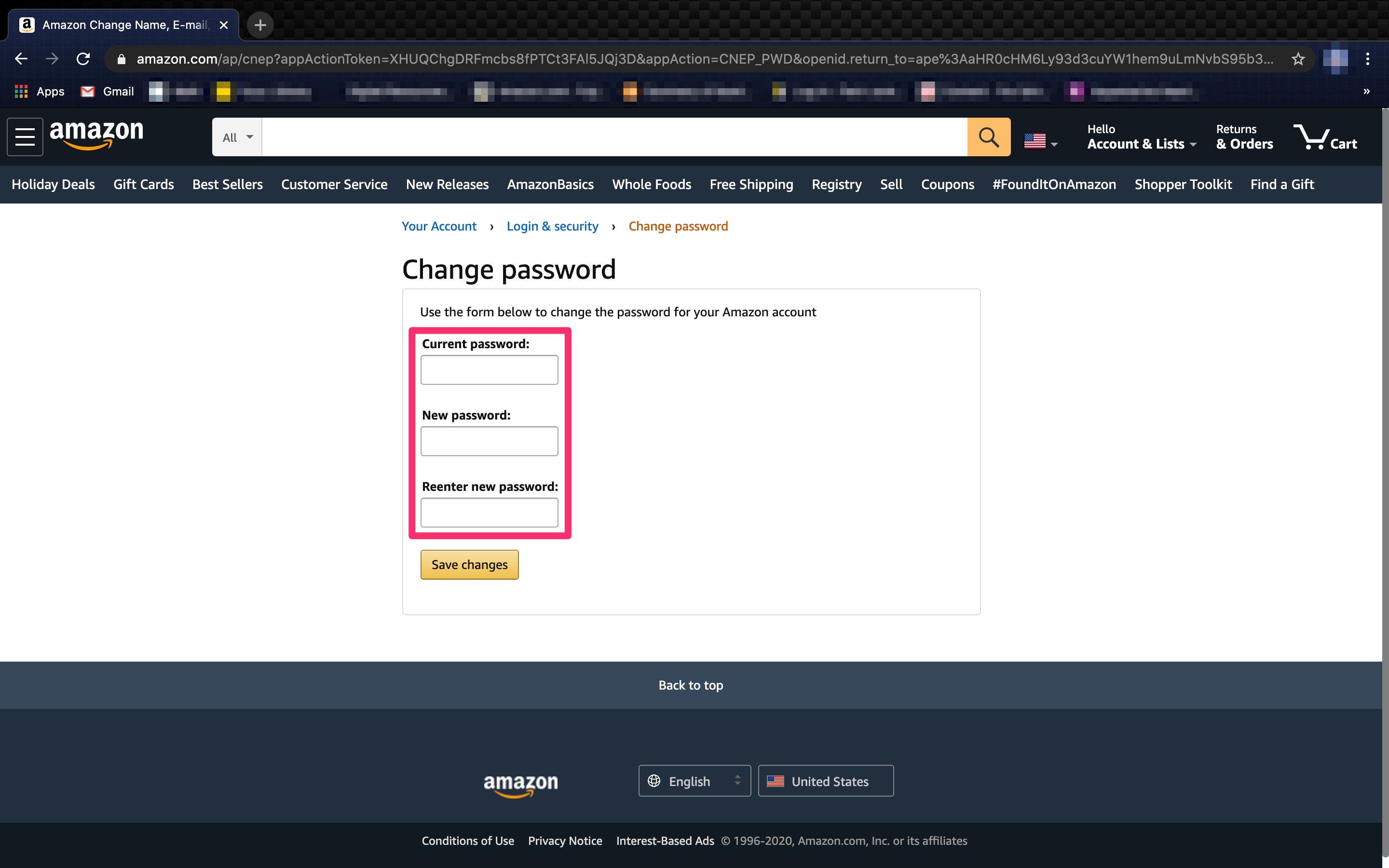Click the Your Account breadcrumb link
1389x868 pixels.
(438, 225)
